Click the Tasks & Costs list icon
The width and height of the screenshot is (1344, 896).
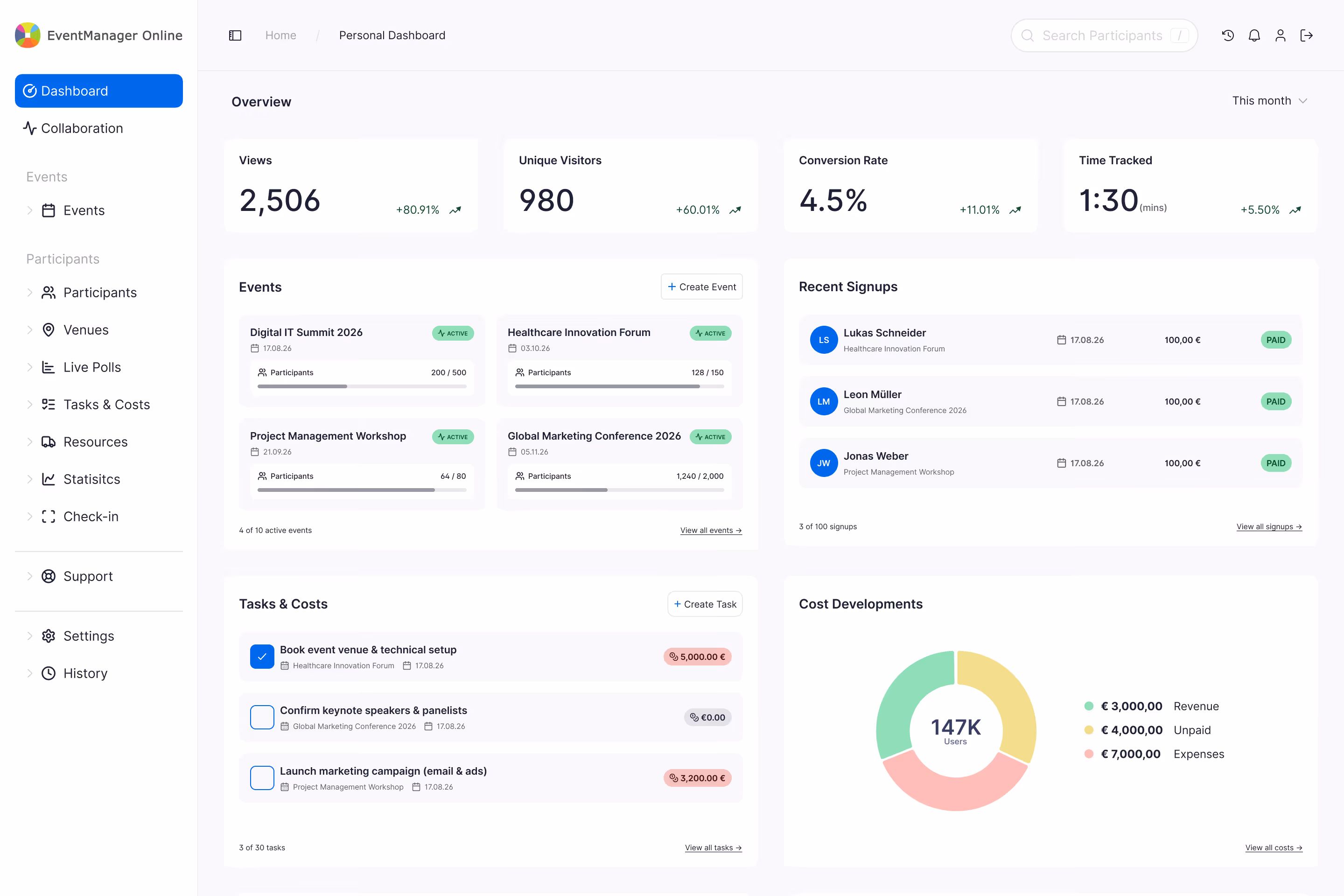[49, 405]
